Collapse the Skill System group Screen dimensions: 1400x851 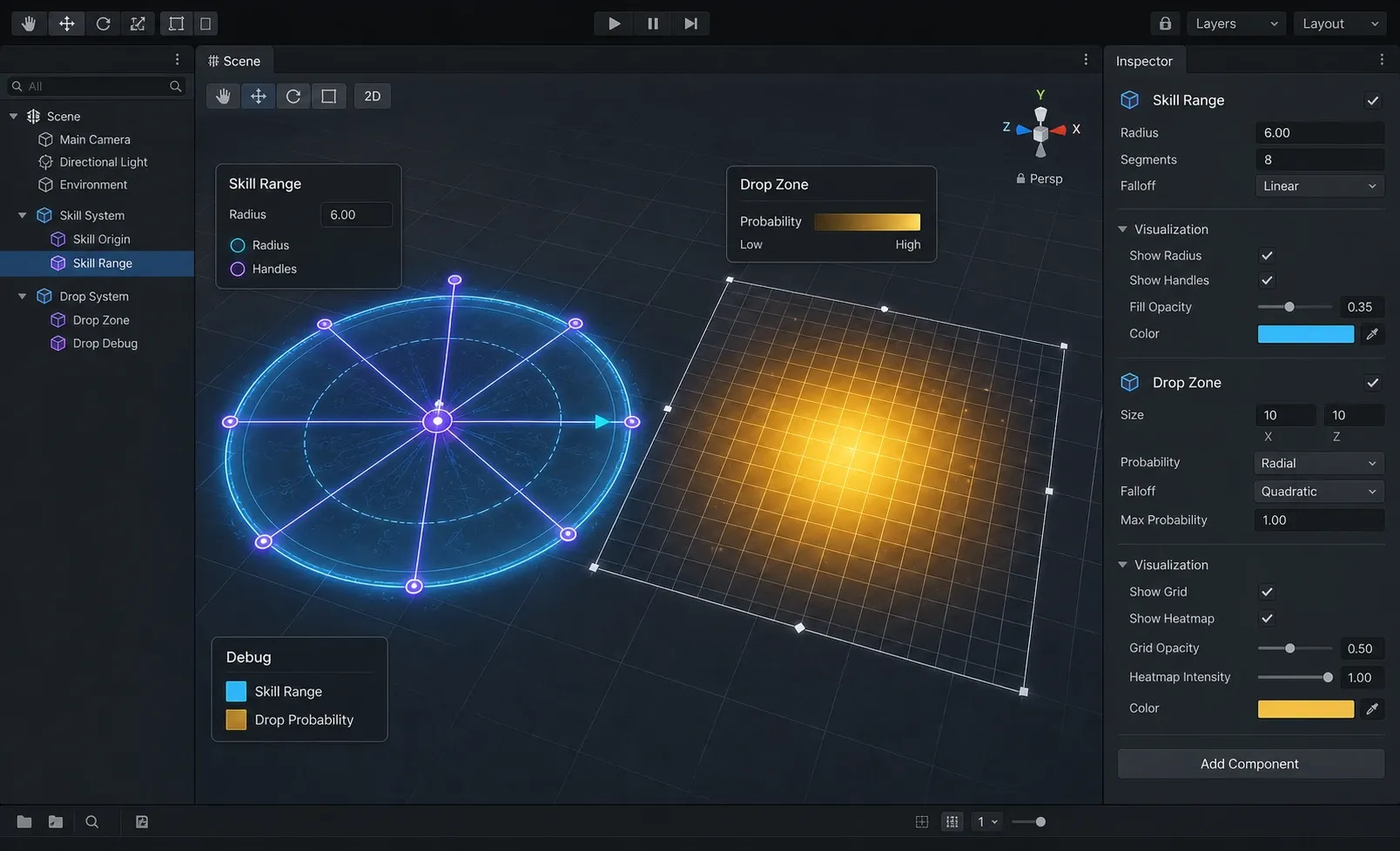tap(22, 215)
